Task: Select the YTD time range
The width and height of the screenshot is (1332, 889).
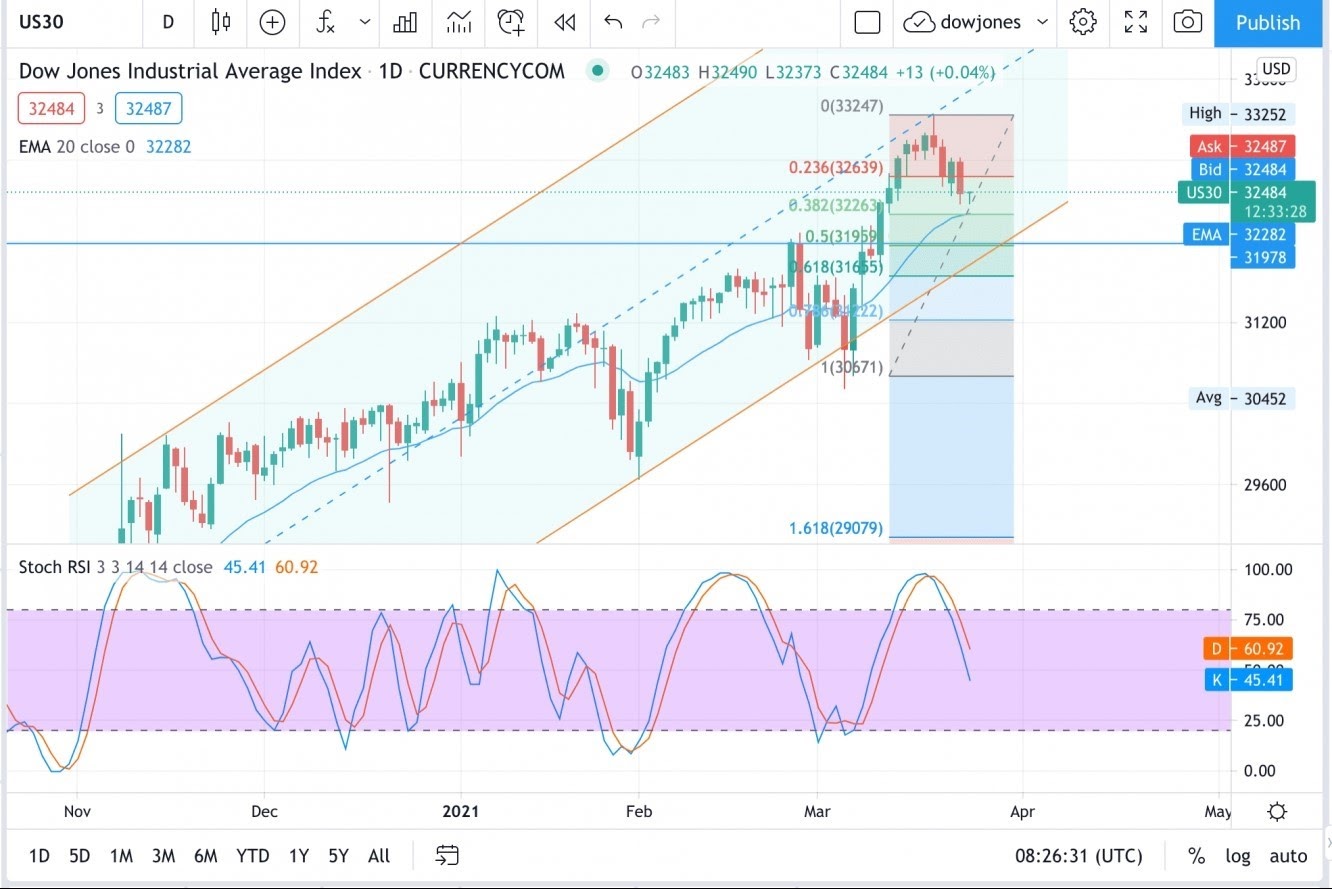Action: (252, 856)
